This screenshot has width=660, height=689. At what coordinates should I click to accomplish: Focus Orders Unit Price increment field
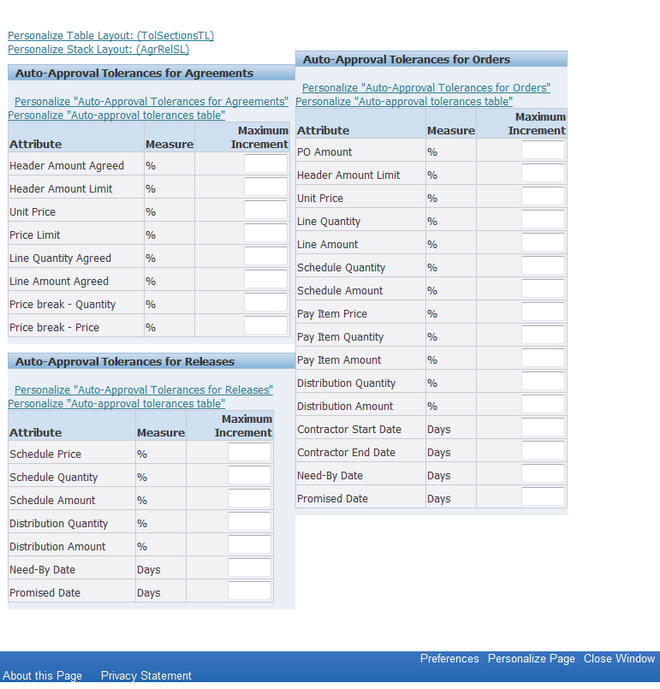point(543,196)
